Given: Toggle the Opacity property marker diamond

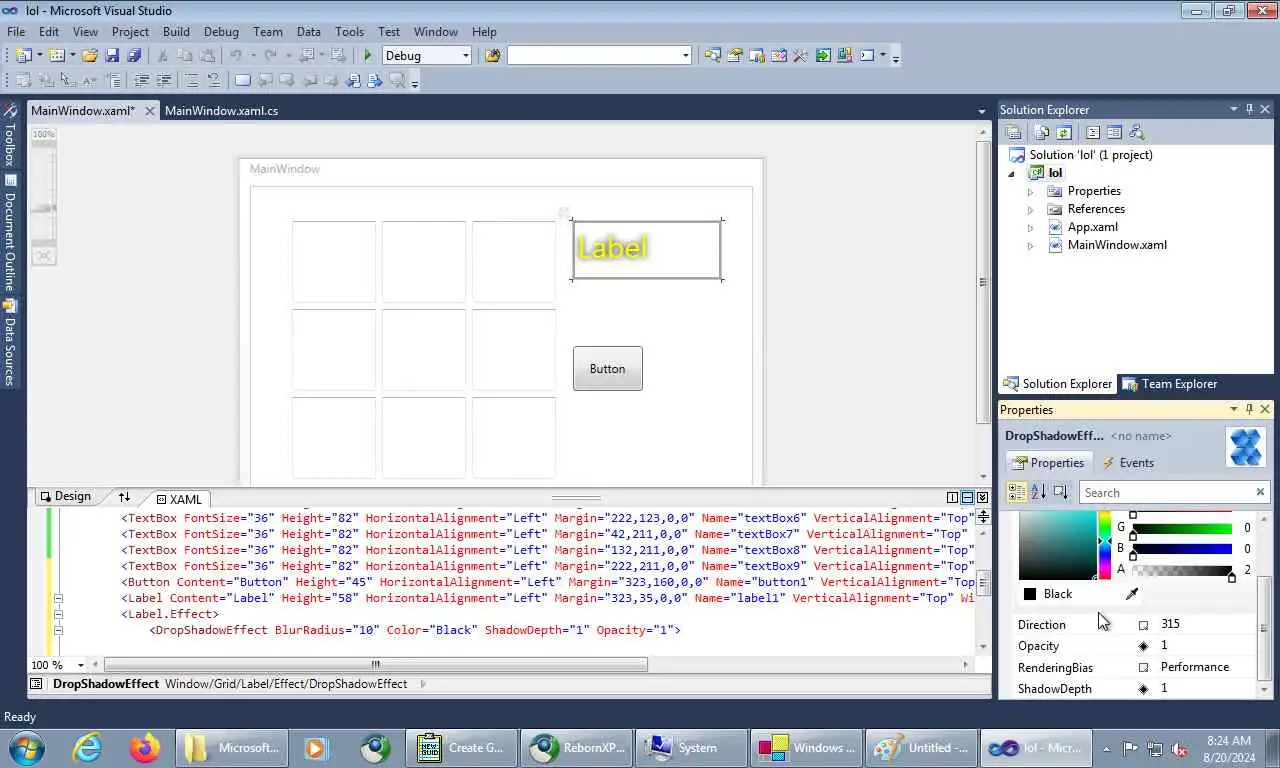Looking at the screenshot, I should tap(1144, 646).
